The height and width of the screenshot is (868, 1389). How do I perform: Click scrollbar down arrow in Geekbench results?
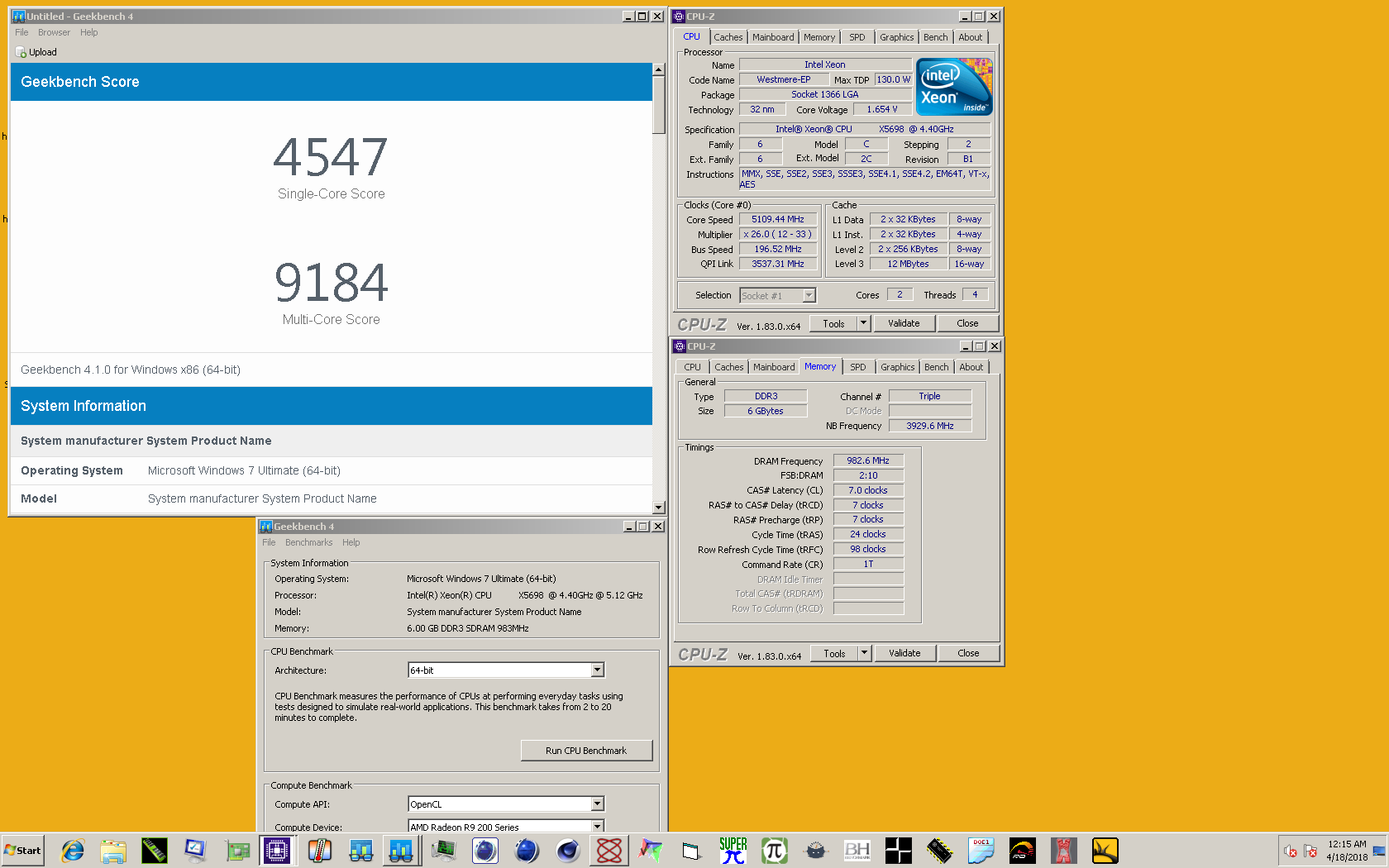pyautogui.click(x=659, y=508)
